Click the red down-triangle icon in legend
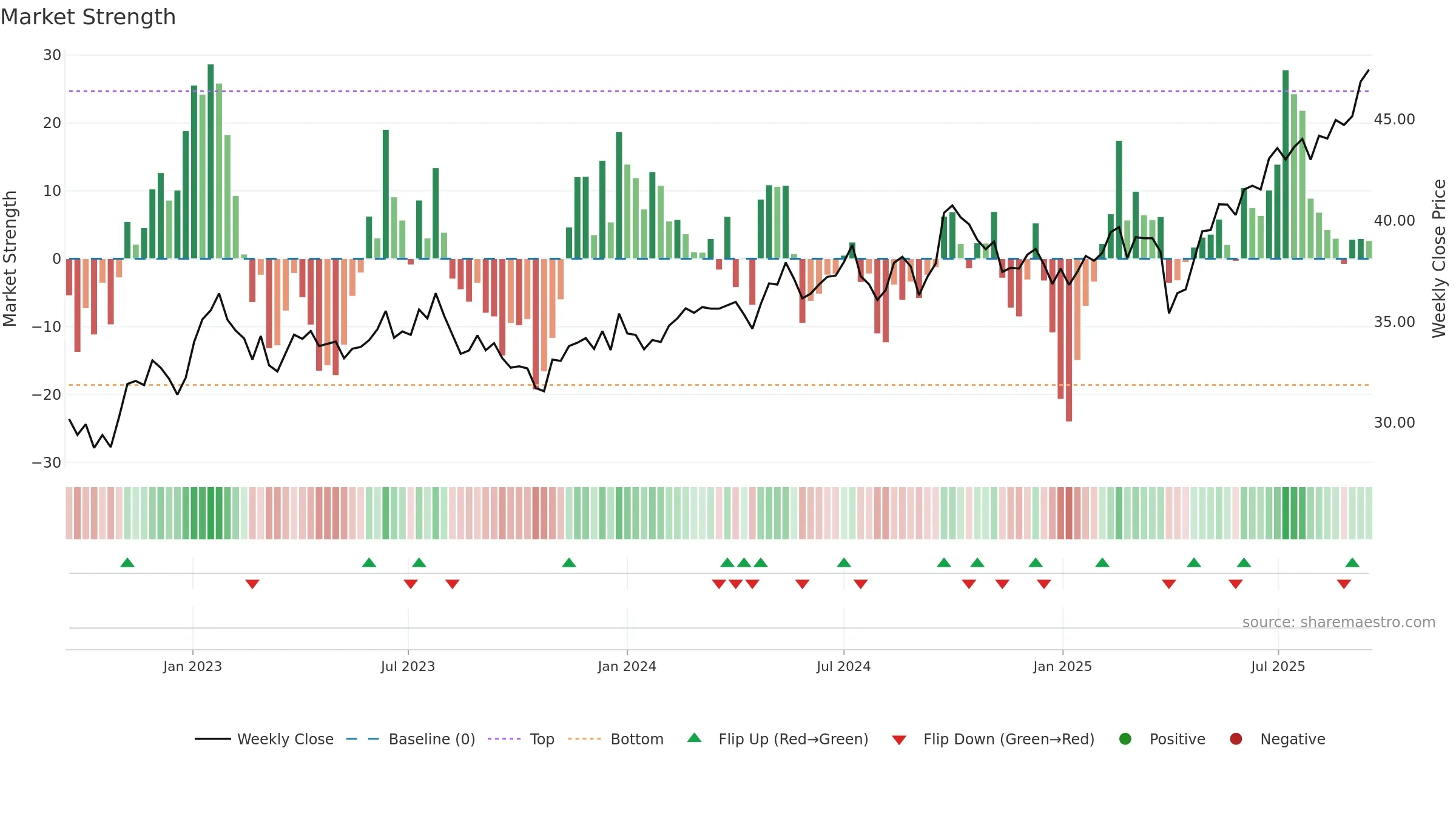1456x819 pixels. pos(899,740)
